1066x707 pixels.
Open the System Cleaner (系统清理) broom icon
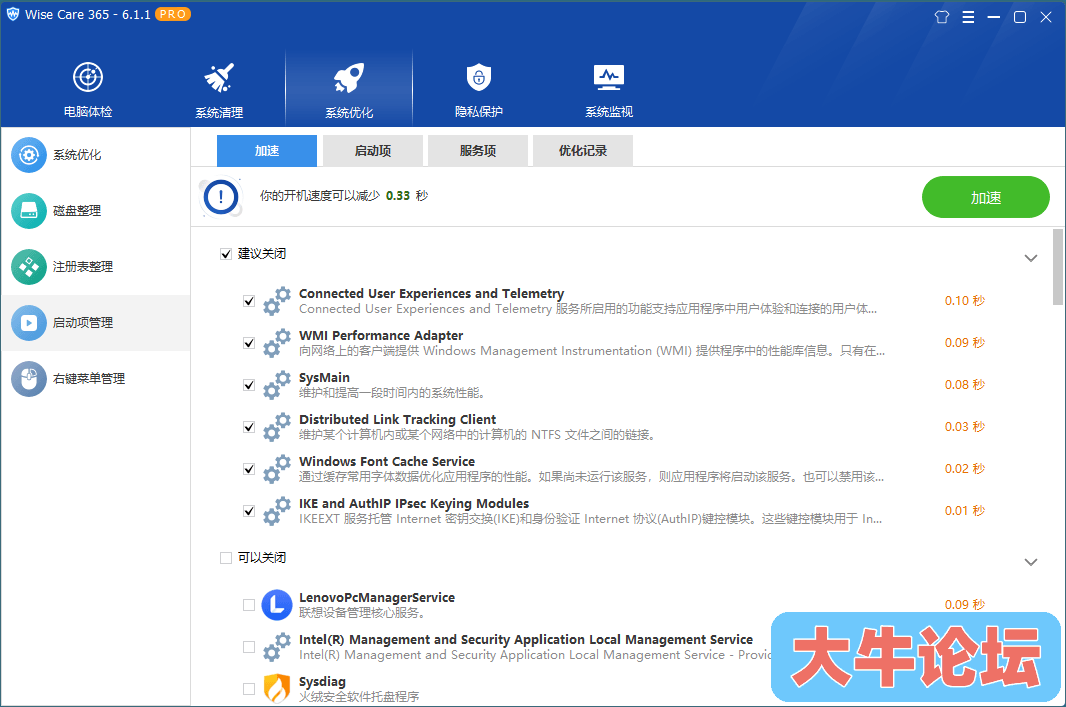coord(219,78)
